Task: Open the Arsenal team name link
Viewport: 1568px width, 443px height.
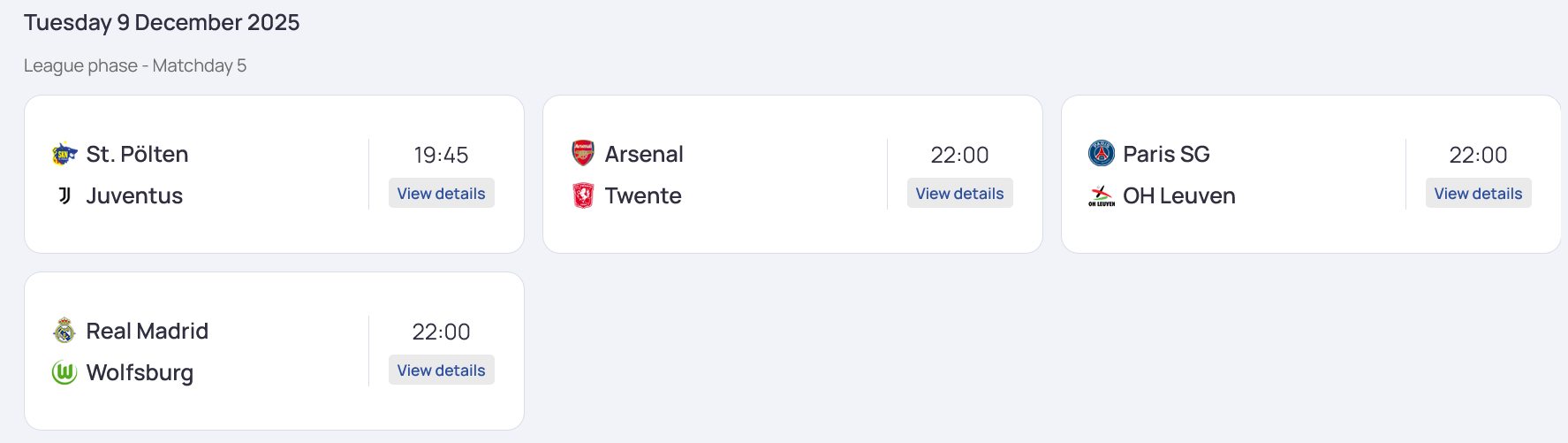Action: [x=644, y=155]
